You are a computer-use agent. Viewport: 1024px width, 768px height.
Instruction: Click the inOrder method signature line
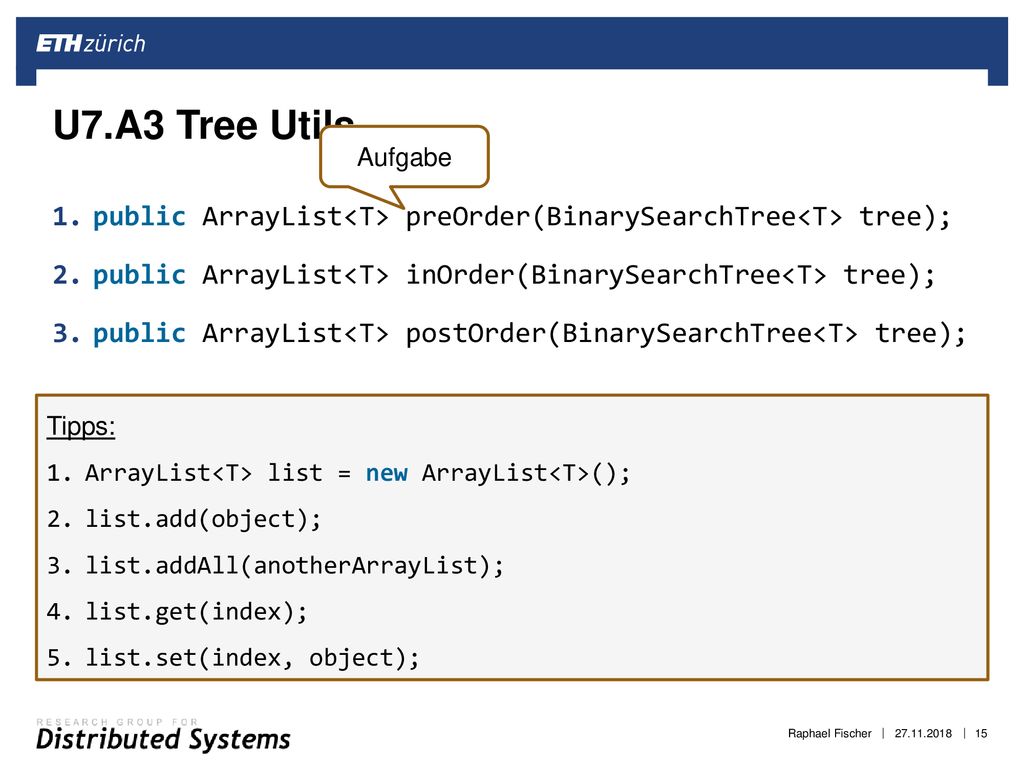[494, 274]
